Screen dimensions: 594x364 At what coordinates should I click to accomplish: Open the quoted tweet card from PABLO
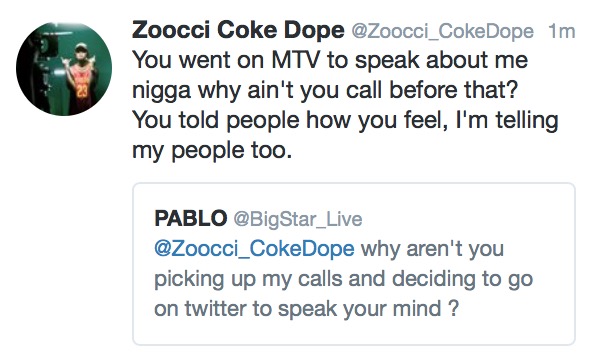[354, 264]
